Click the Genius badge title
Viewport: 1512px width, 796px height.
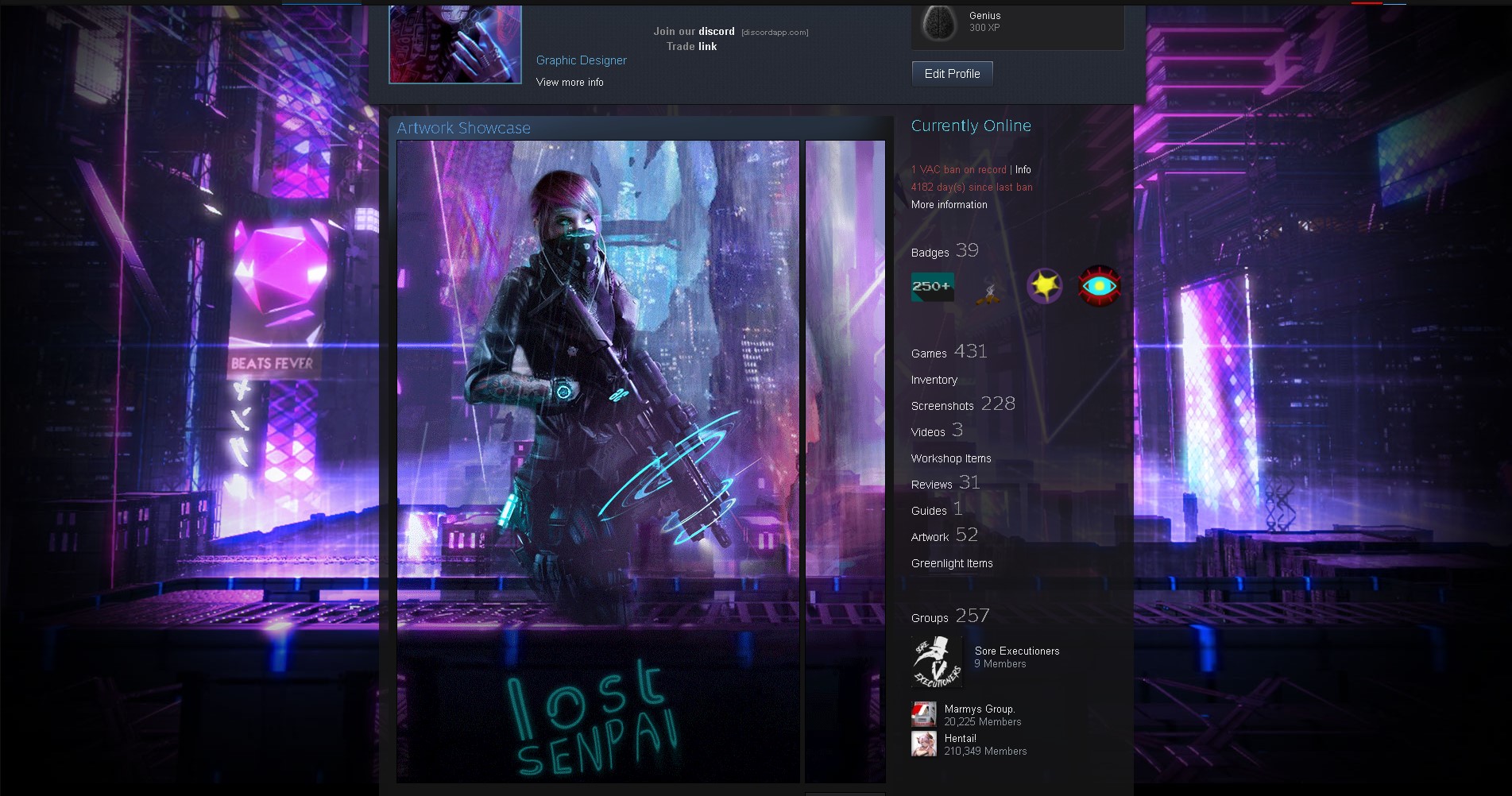(985, 16)
